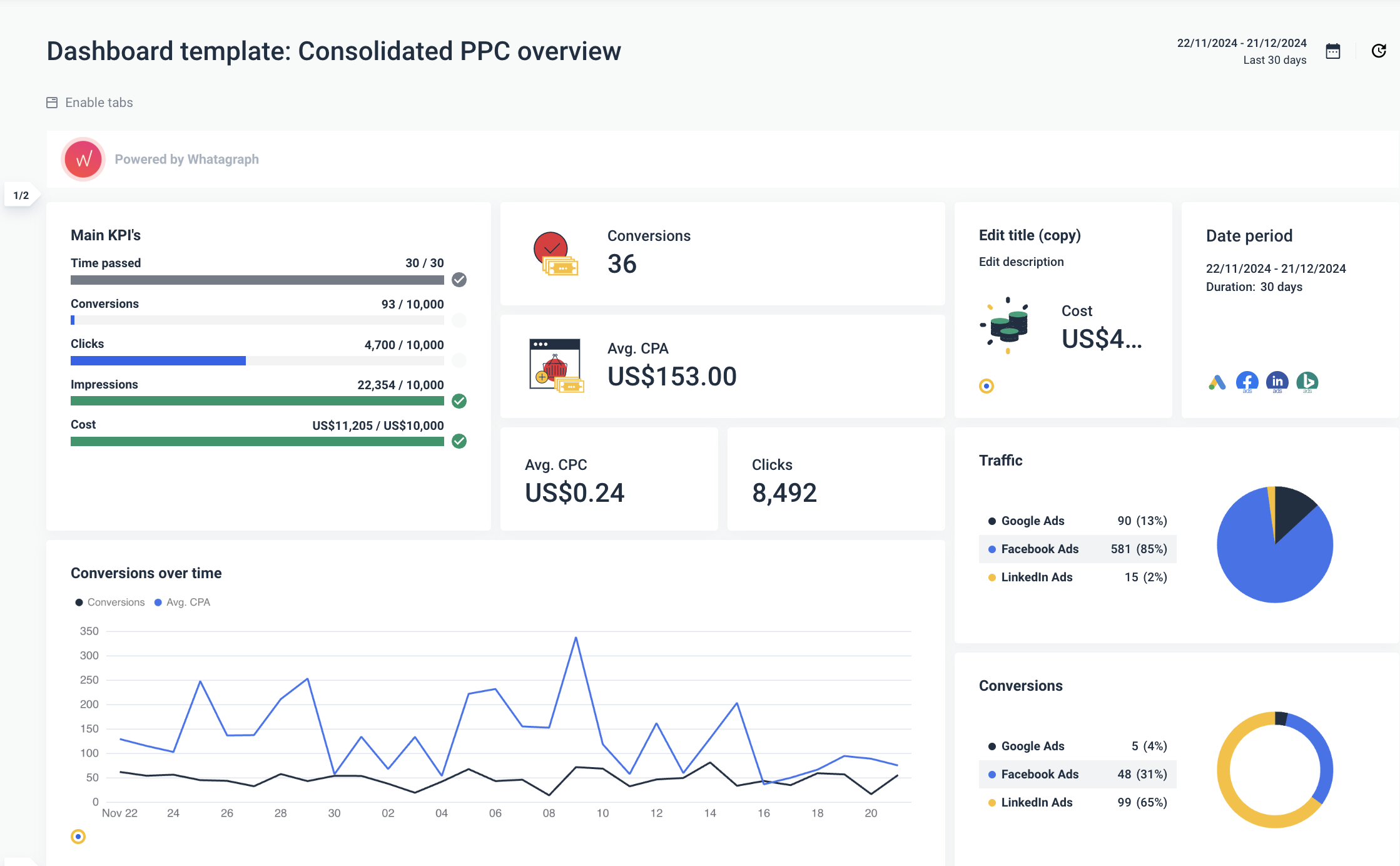Click the Cost goal green checkmark
Image resolution: width=1400 pixels, height=866 pixels.
point(459,441)
